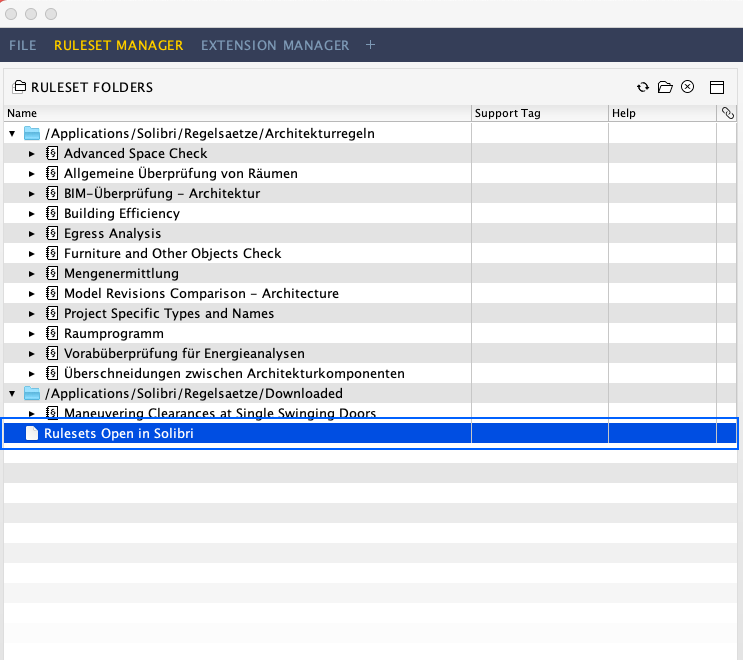Click the Model Revisions Comparison ruleset icon
Screen dimensions: 743x660
click(x=52, y=293)
